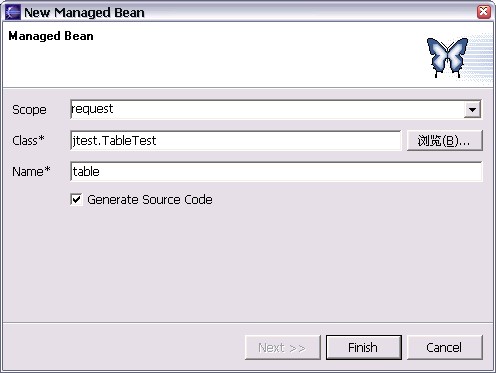This screenshot has width=496, height=373.
Task: Click the Scope combo box showing request
Action: point(276,109)
